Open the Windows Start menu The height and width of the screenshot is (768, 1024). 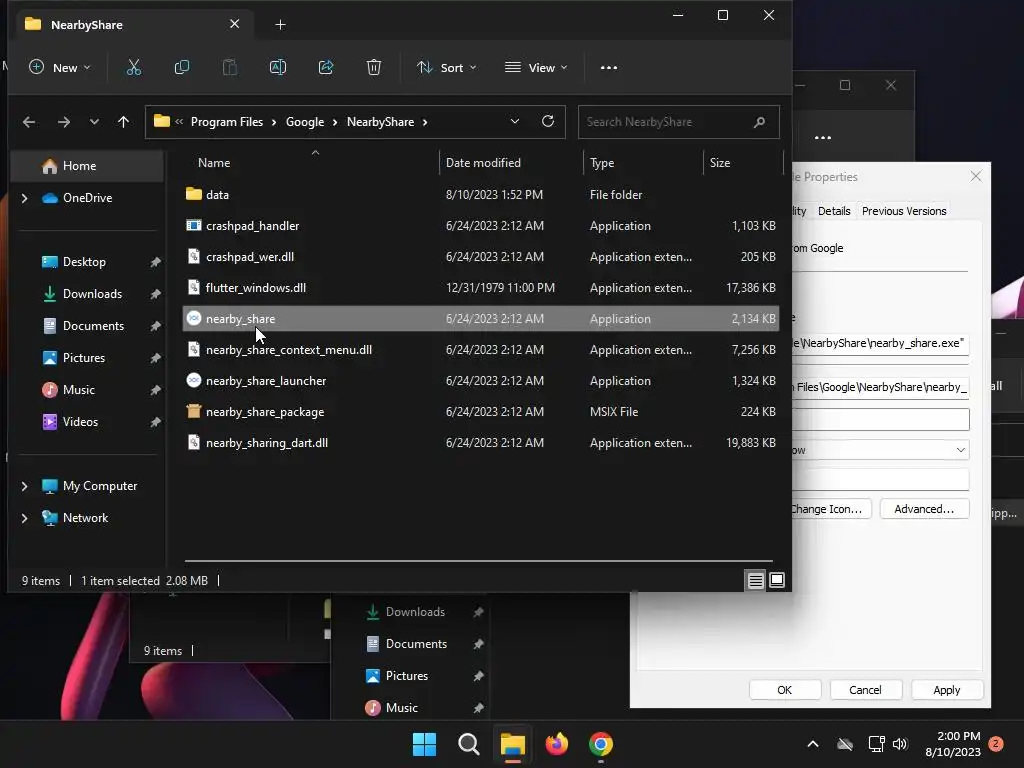pos(424,744)
